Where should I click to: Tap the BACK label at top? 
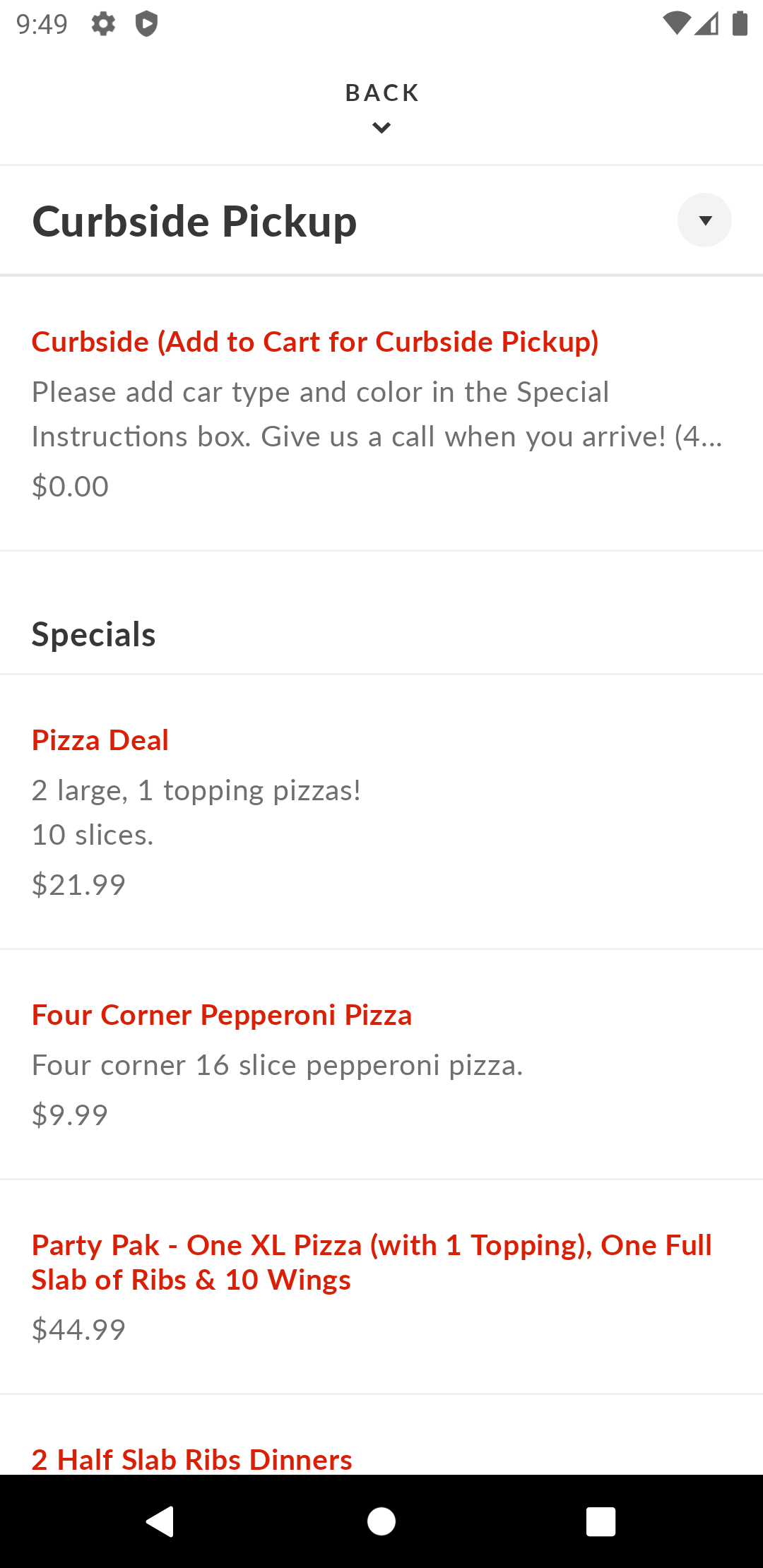381,93
